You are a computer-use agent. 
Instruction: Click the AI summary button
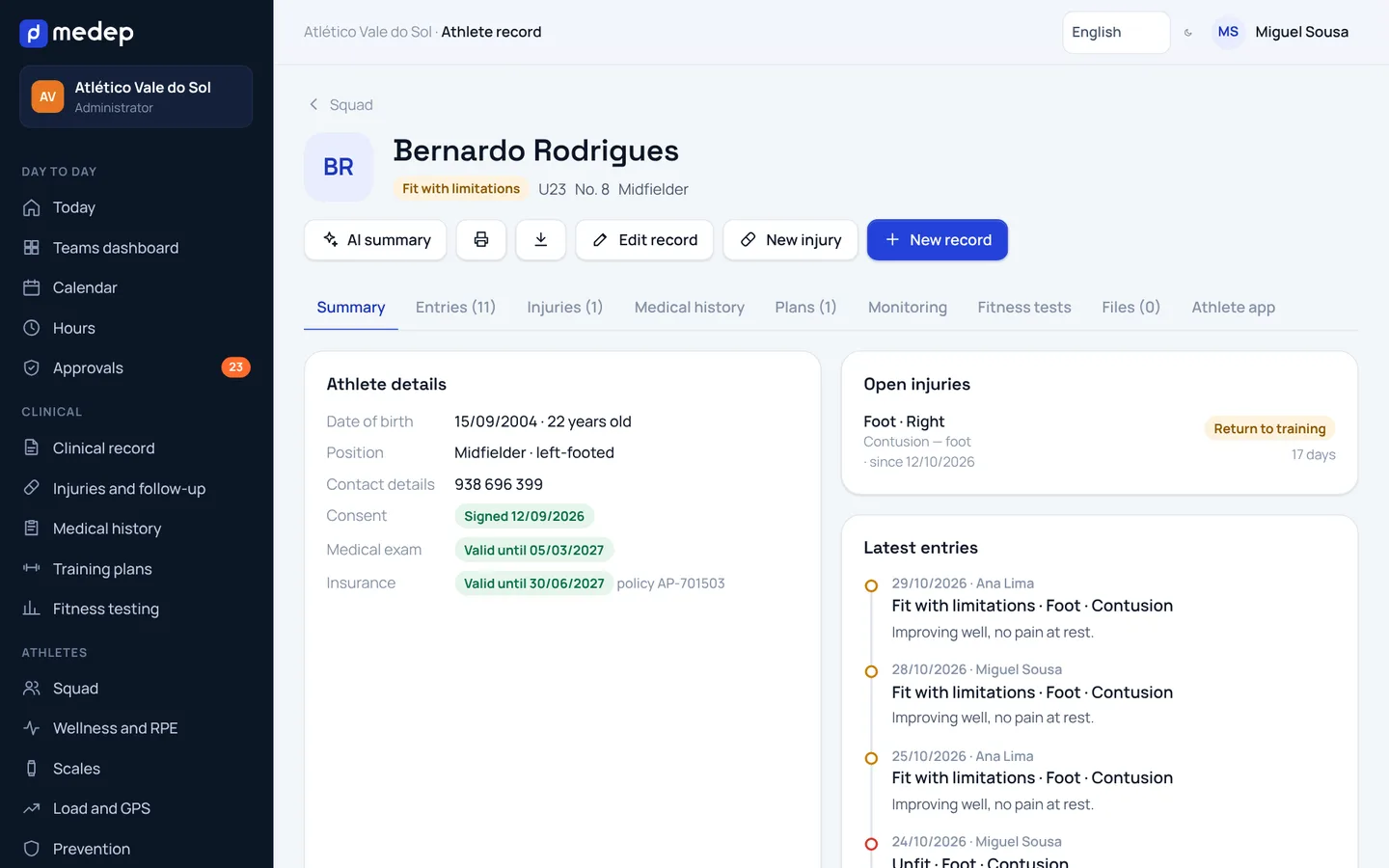coord(375,240)
